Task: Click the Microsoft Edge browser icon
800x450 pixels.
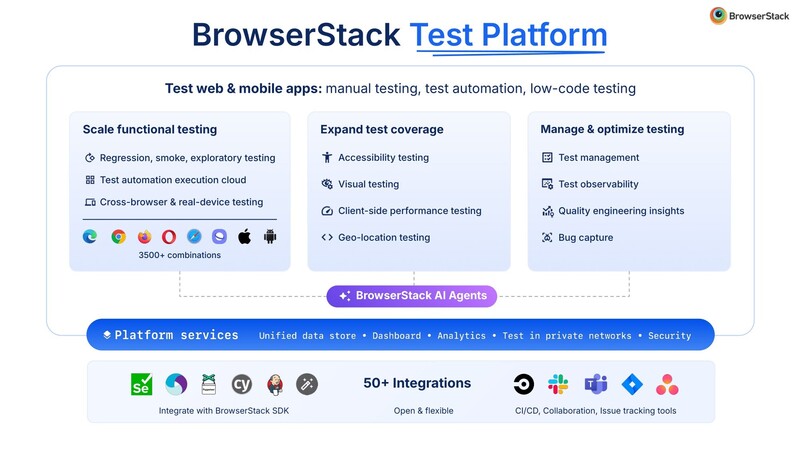Action: click(x=90, y=237)
